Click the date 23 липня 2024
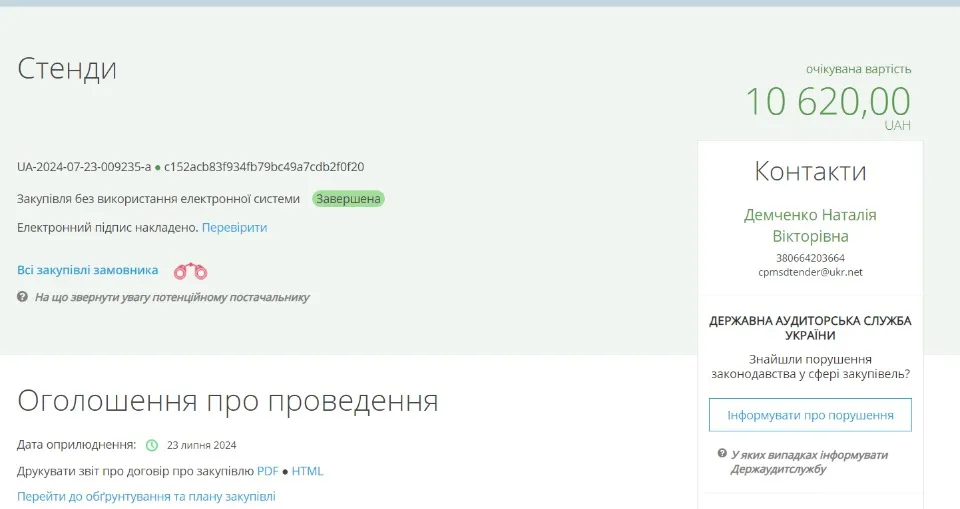 pyautogui.click(x=201, y=445)
